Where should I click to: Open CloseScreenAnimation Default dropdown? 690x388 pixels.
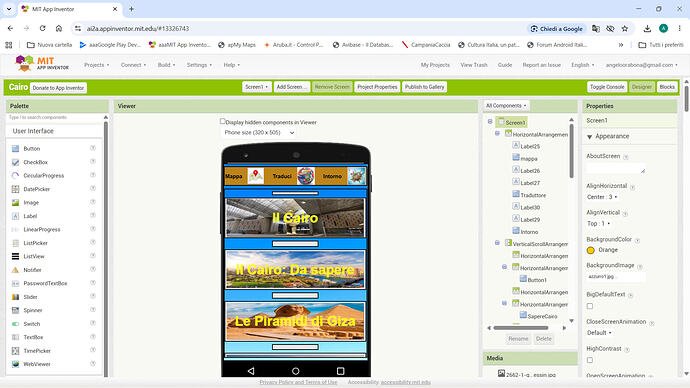tap(599, 333)
